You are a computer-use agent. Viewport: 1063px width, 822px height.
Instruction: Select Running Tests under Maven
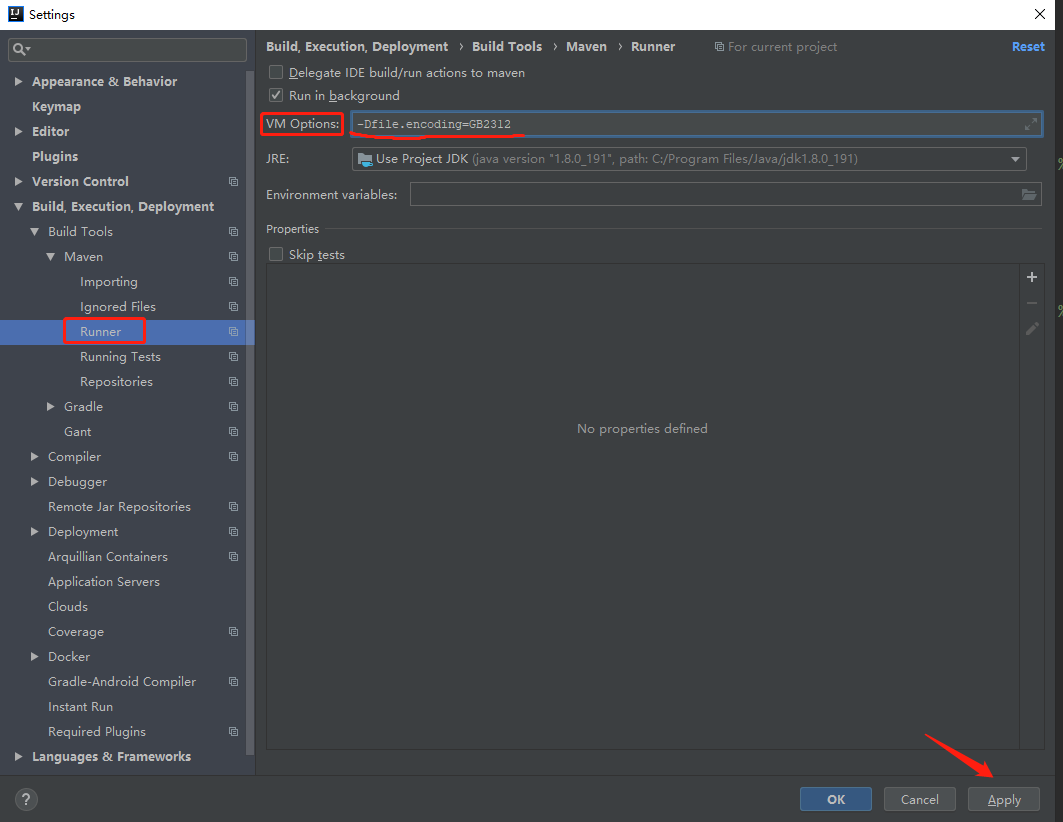[x=120, y=357]
